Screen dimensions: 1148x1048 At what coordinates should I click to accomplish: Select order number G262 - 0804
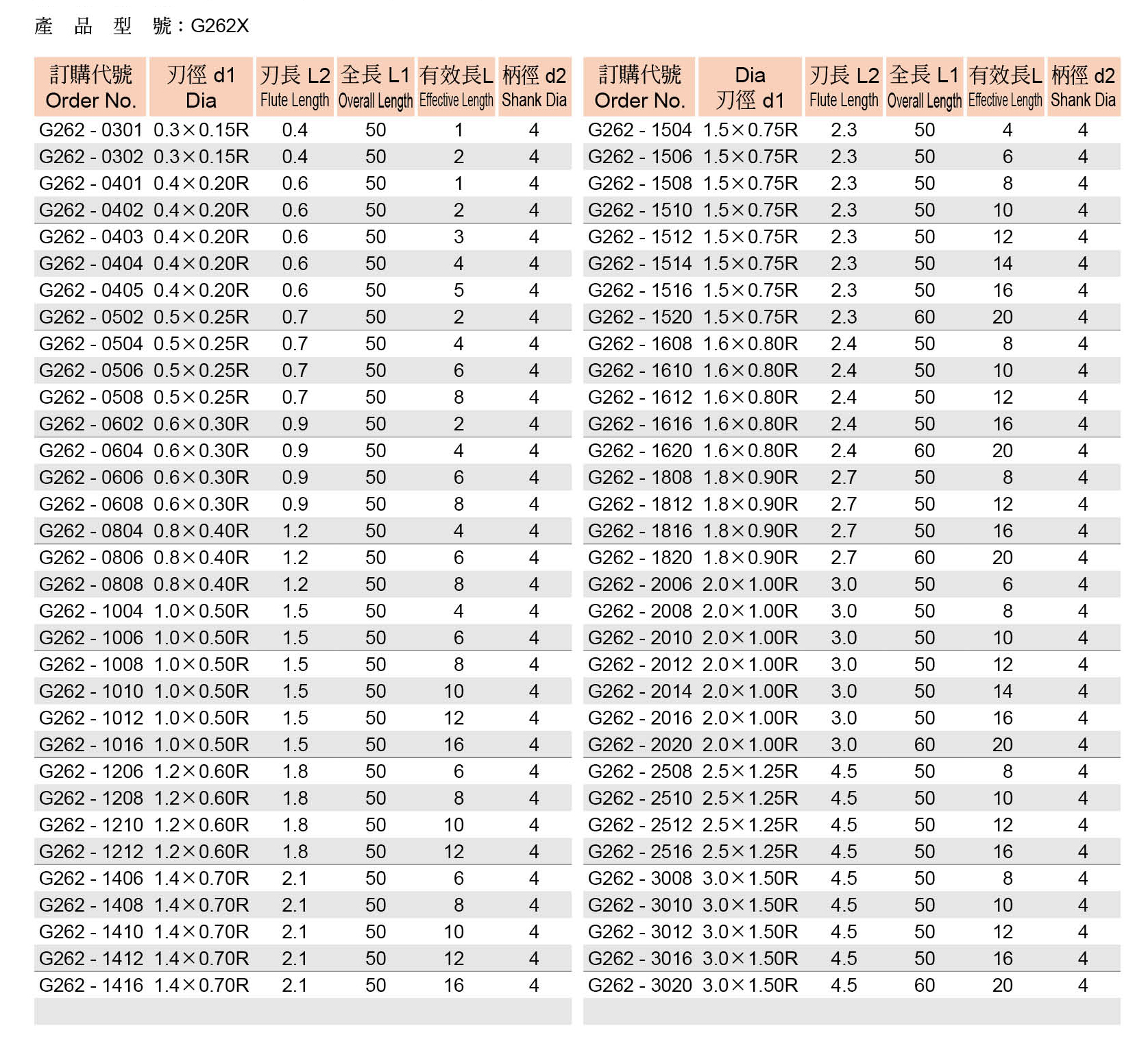[x=91, y=531]
